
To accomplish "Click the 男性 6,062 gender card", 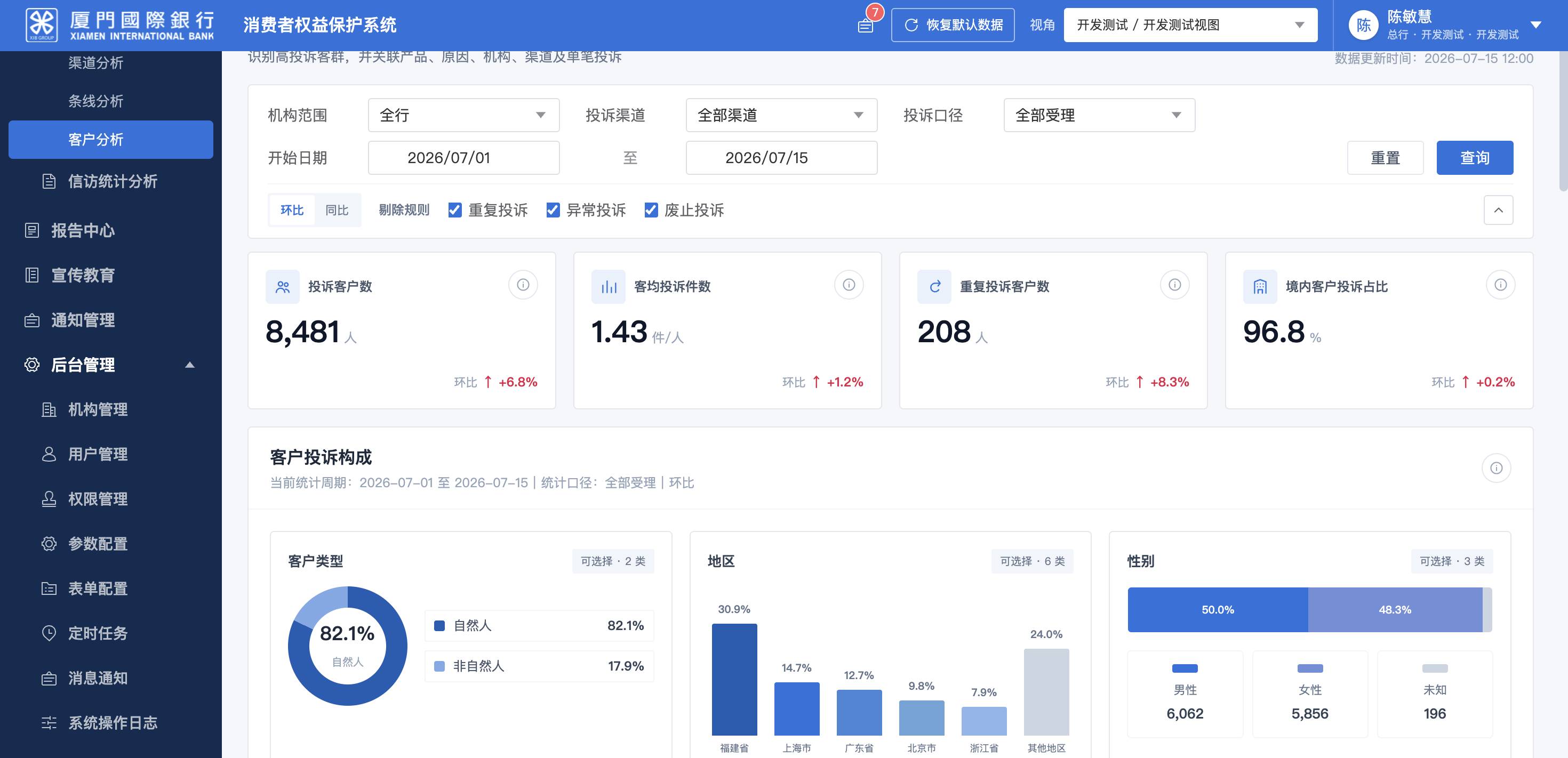I will [1185, 694].
